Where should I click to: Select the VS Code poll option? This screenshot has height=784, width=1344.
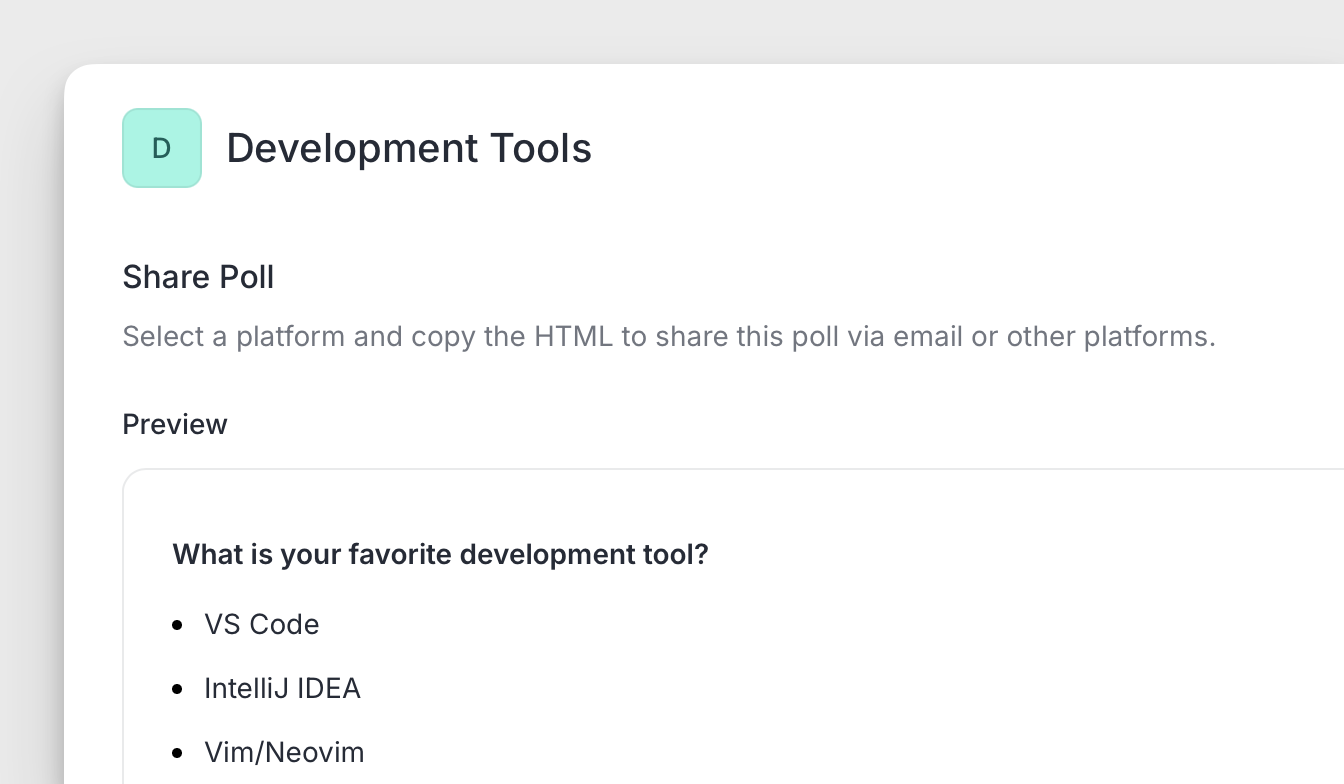tap(262, 624)
